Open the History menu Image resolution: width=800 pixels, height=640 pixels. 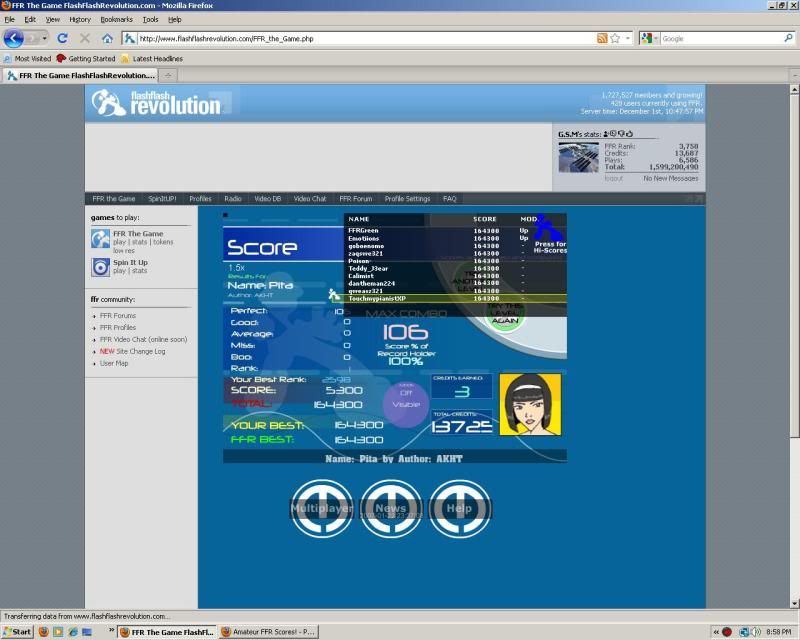point(80,19)
